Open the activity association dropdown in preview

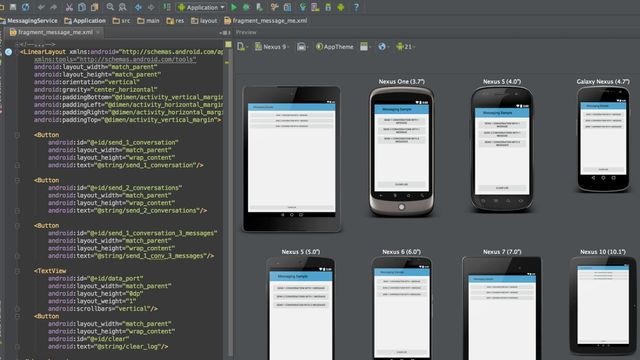[365, 47]
